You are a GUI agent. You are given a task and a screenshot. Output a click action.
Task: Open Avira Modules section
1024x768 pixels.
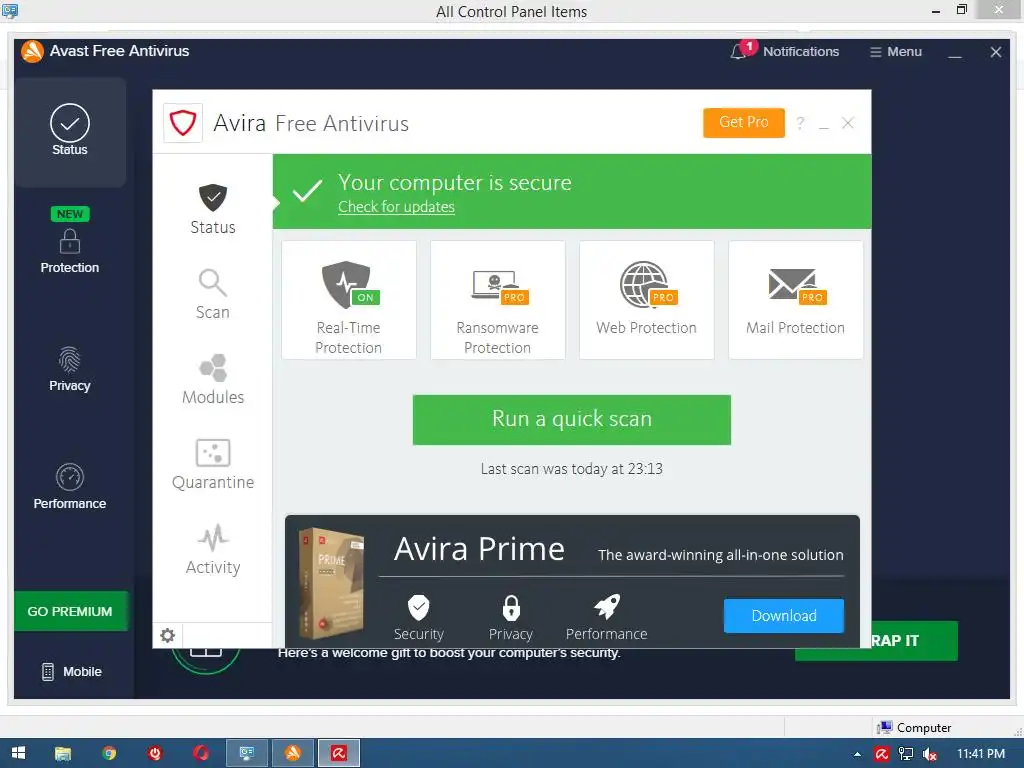[x=213, y=379]
